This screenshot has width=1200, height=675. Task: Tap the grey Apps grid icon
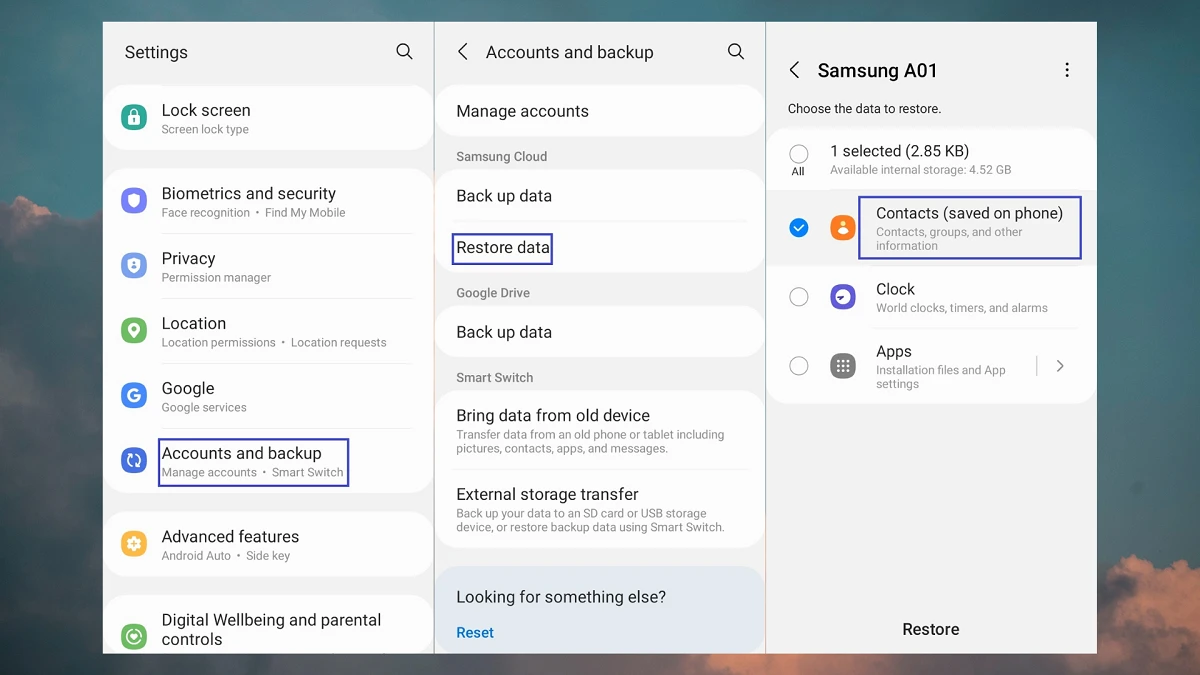point(843,366)
